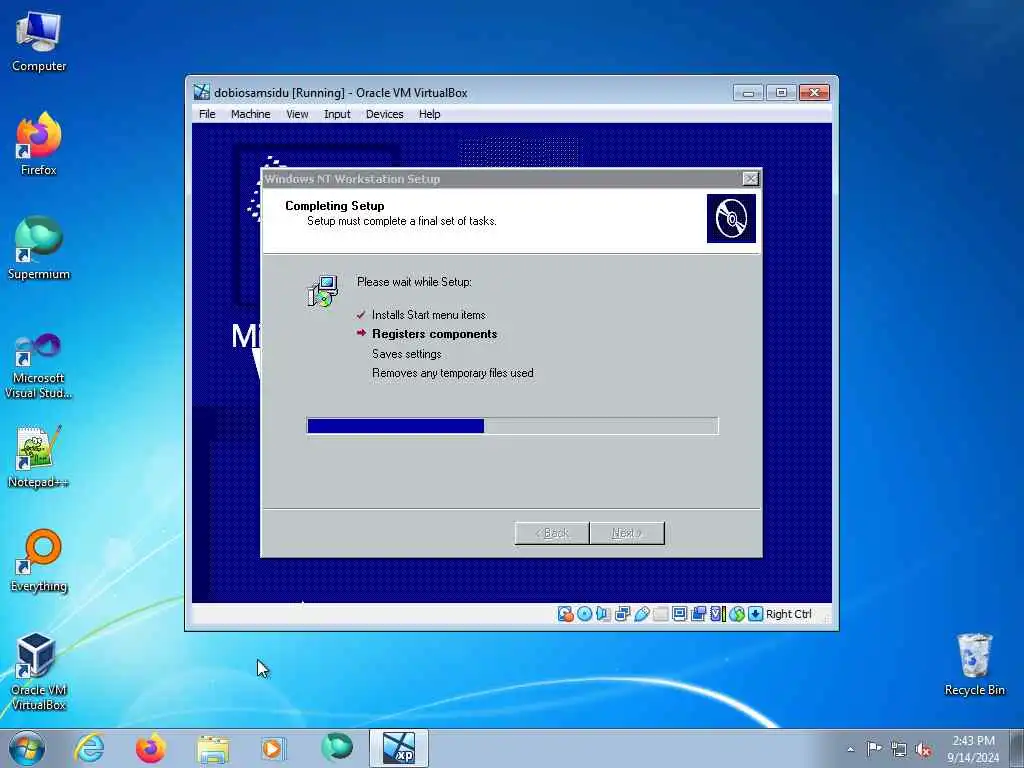Select the Microsoft Visual Studio desktop shortcut
The width and height of the screenshot is (1024, 768).
tap(39, 366)
